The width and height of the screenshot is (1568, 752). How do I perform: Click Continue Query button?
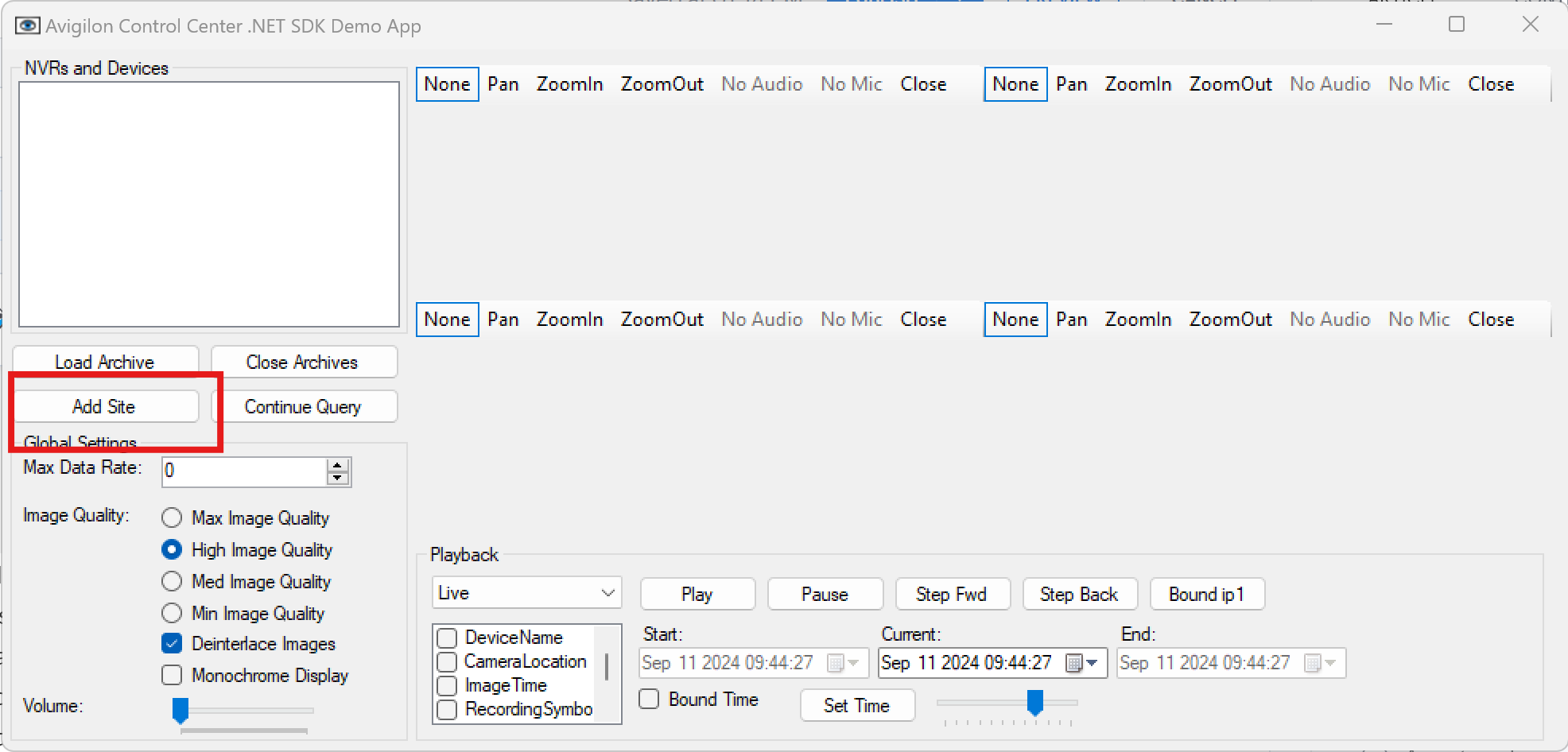tap(304, 406)
